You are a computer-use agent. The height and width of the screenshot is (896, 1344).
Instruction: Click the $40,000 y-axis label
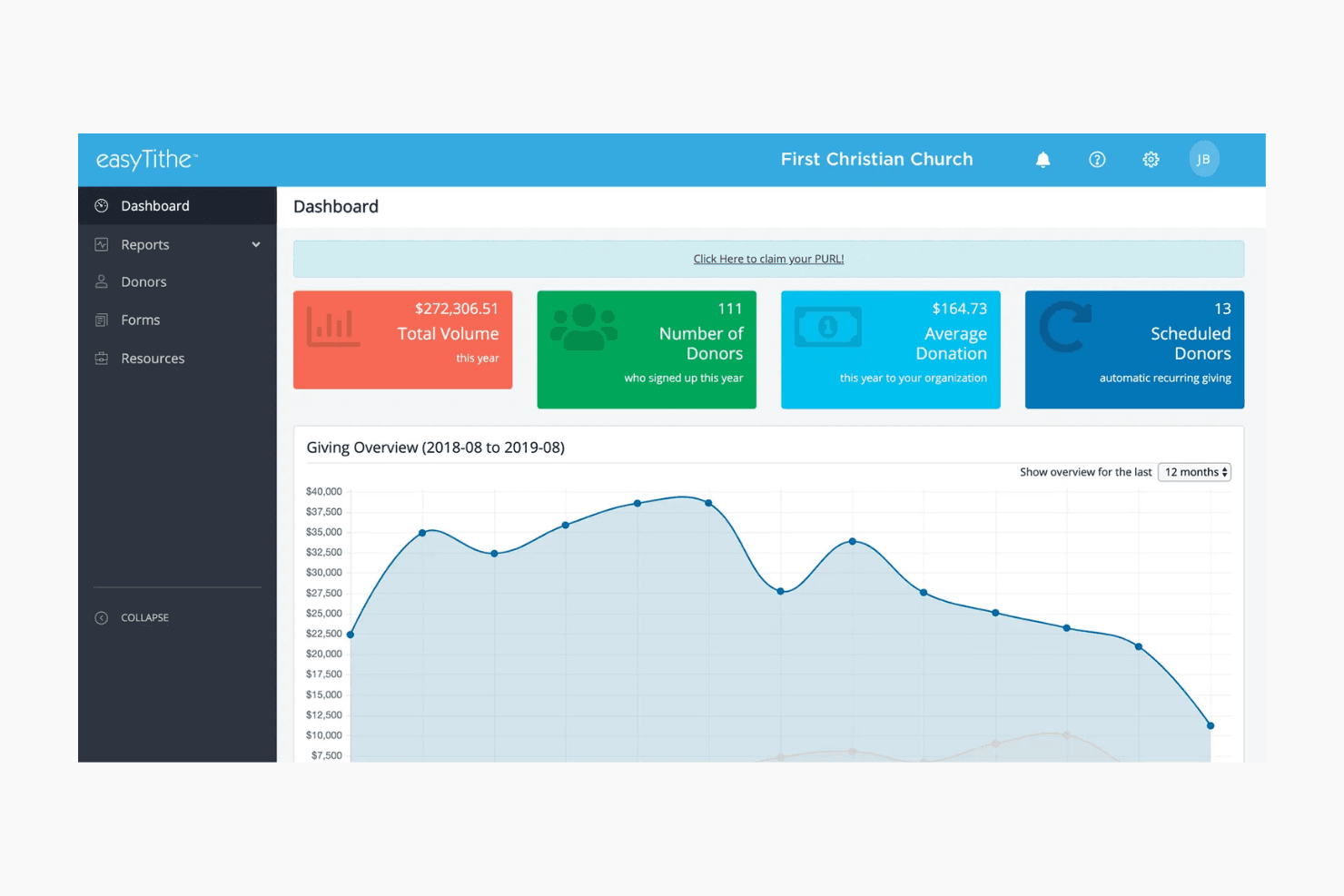pos(324,492)
